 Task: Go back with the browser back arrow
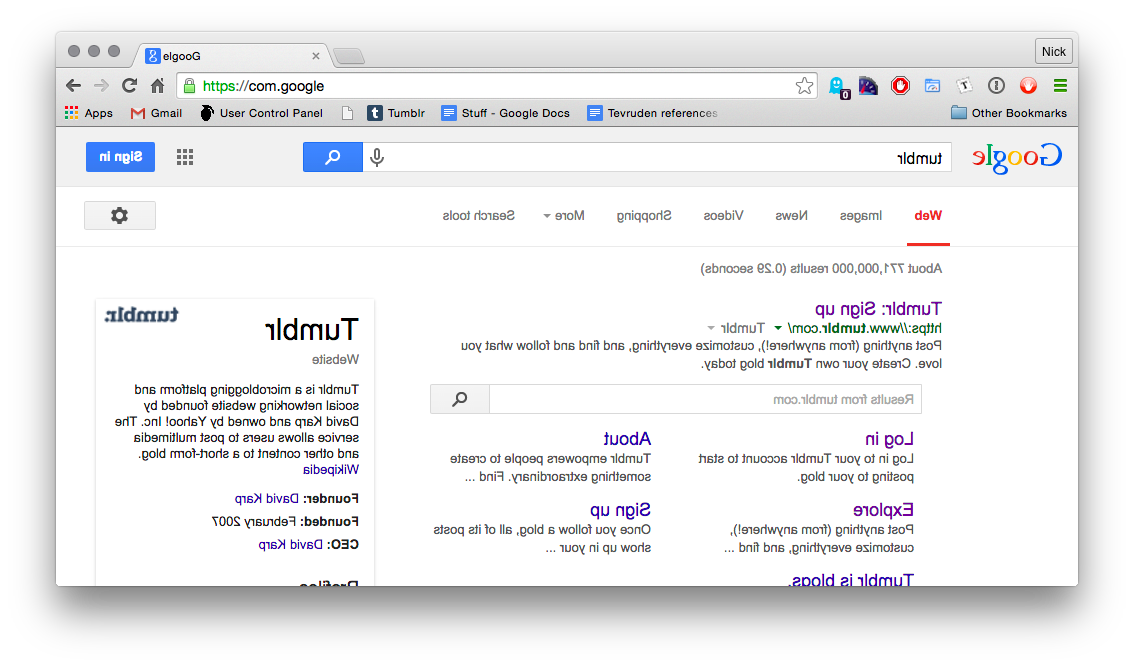click(73, 86)
